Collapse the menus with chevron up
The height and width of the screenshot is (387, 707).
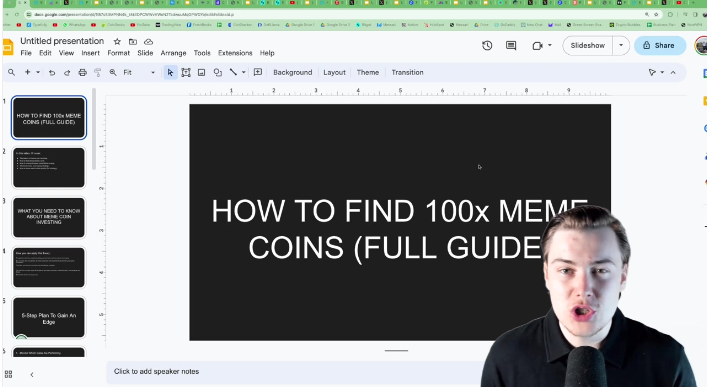pos(673,72)
